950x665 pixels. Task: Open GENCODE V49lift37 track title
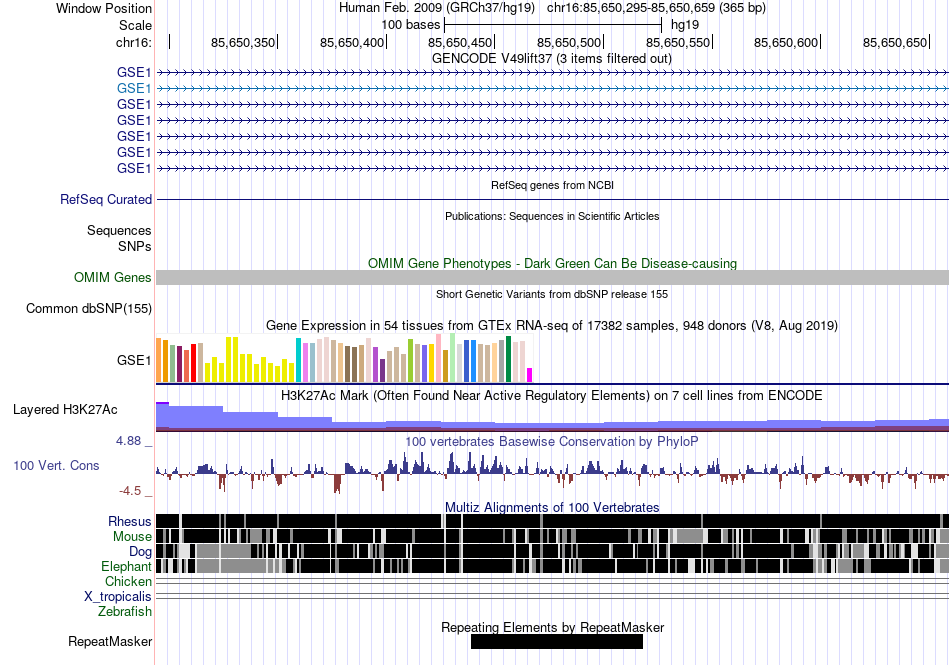click(x=552, y=59)
